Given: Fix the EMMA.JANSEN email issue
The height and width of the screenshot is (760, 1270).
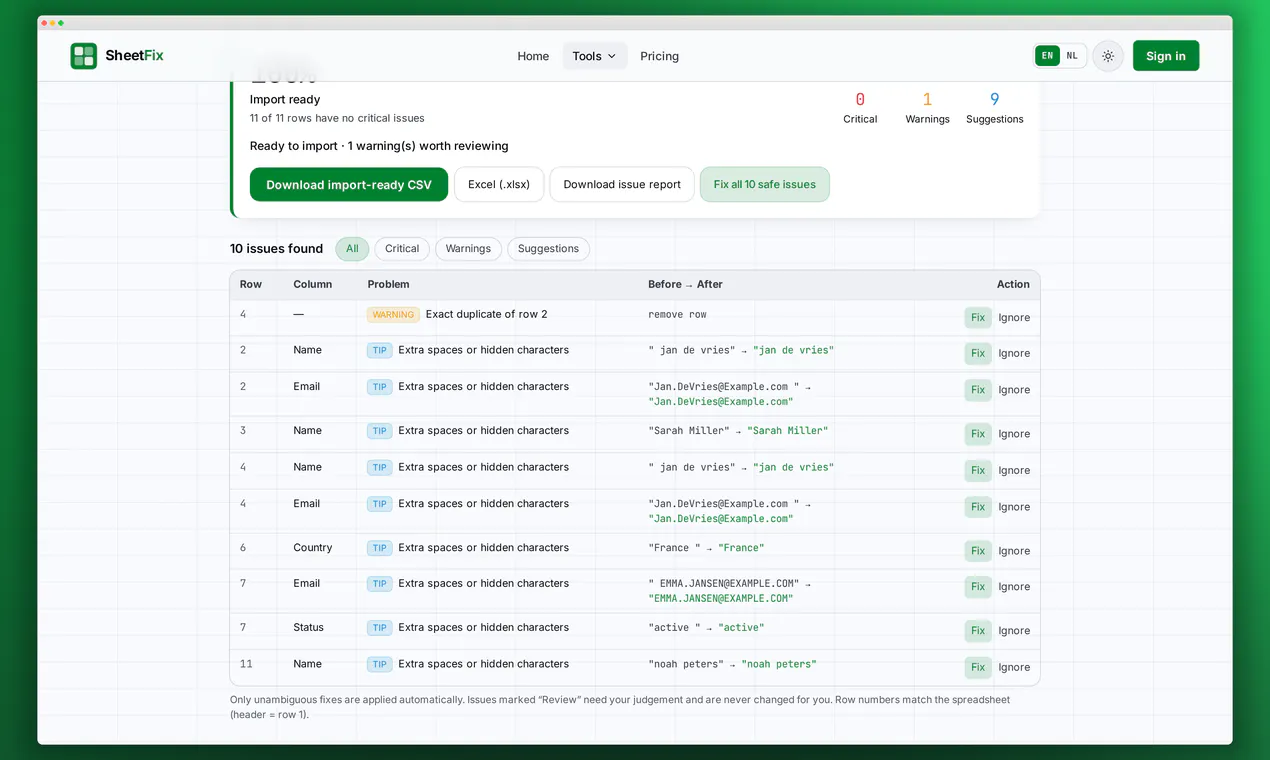Looking at the screenshot, I should (x=978, y=587).
